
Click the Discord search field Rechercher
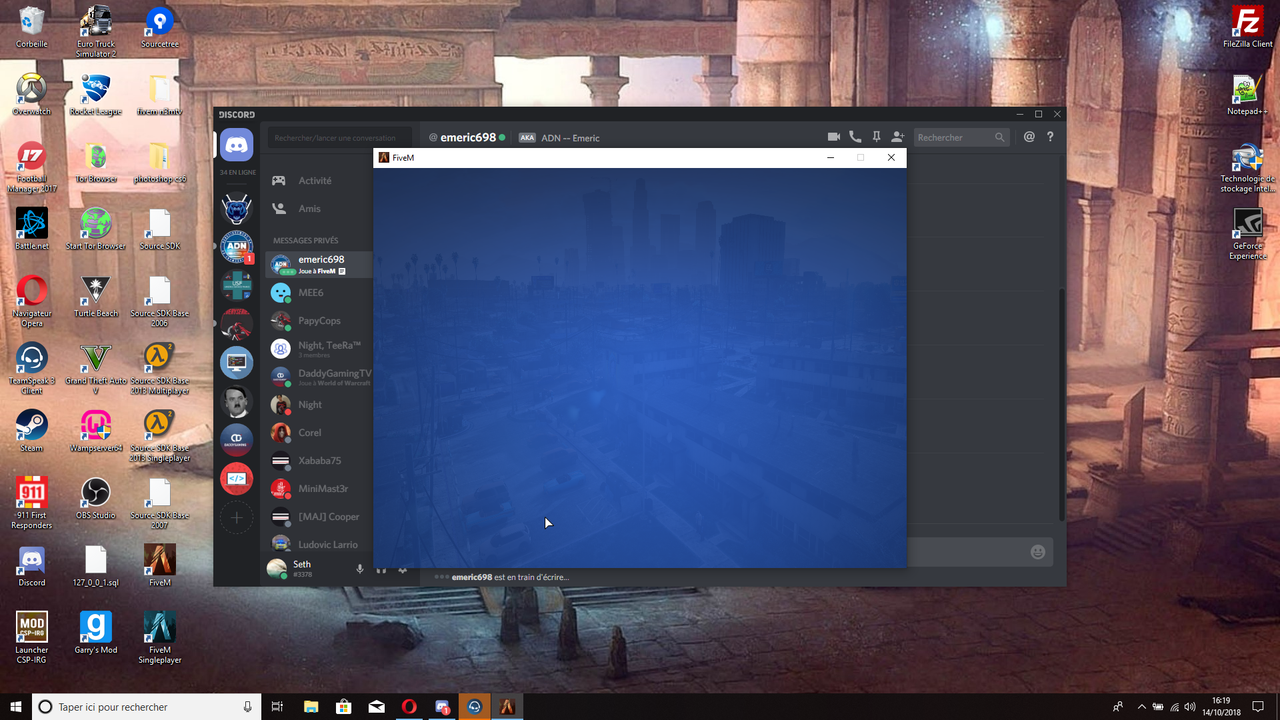click(x=961, y=137)
